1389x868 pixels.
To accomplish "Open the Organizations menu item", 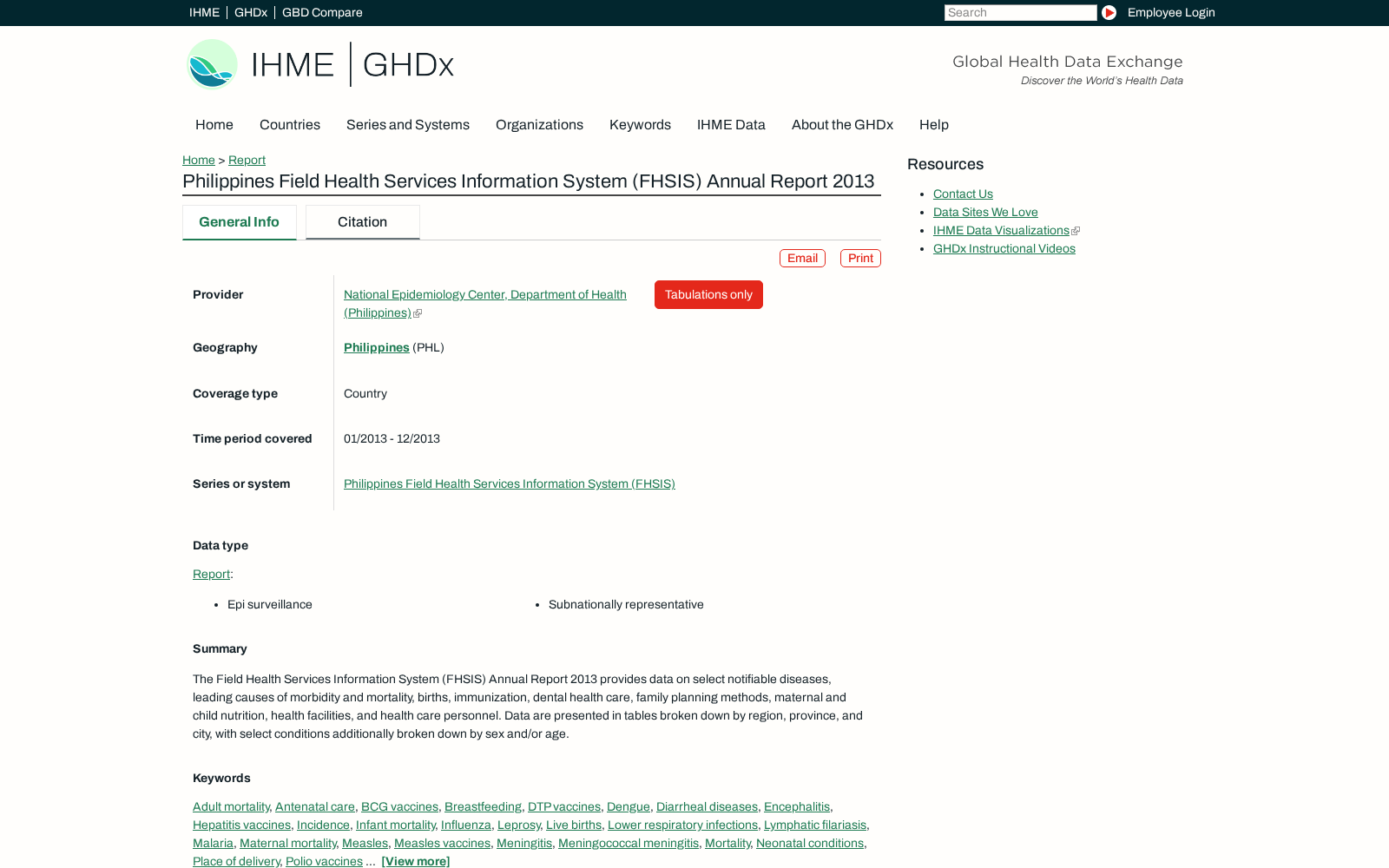I will click(x=539, y=124).
